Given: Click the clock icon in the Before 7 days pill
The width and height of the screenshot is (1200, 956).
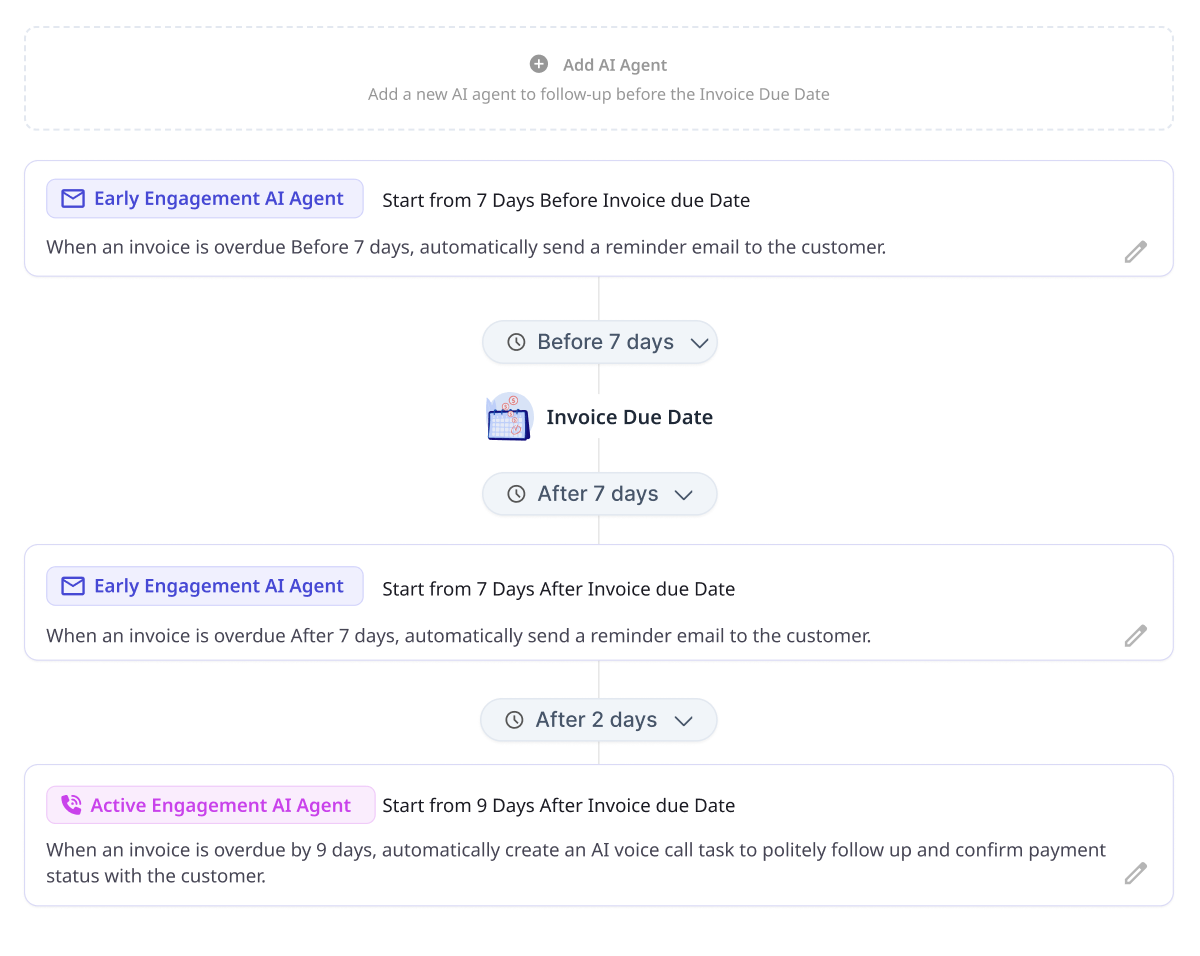Looking at the screenshot, I should click(516, 342).
